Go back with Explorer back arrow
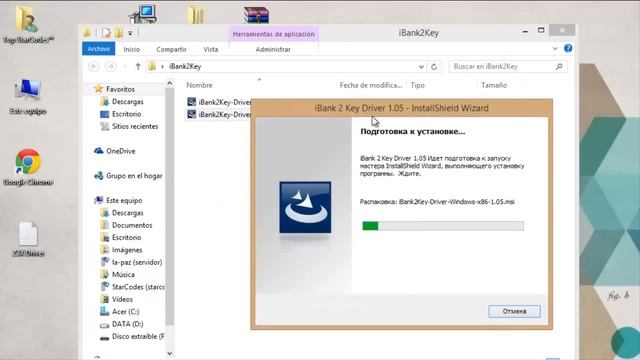Screen dimensions: 640x360 [94, 67]
